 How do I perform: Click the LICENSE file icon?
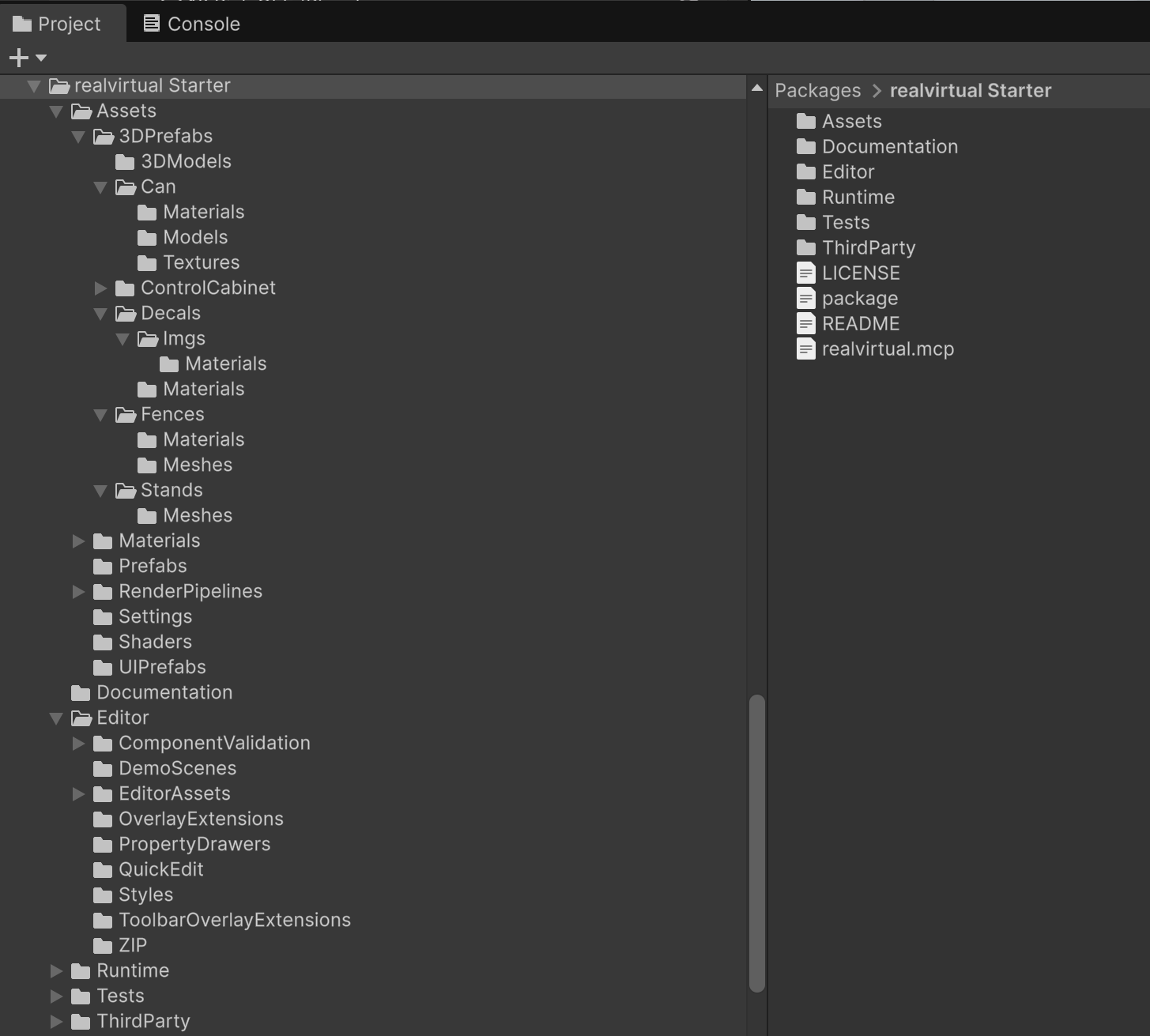(805, 273)
